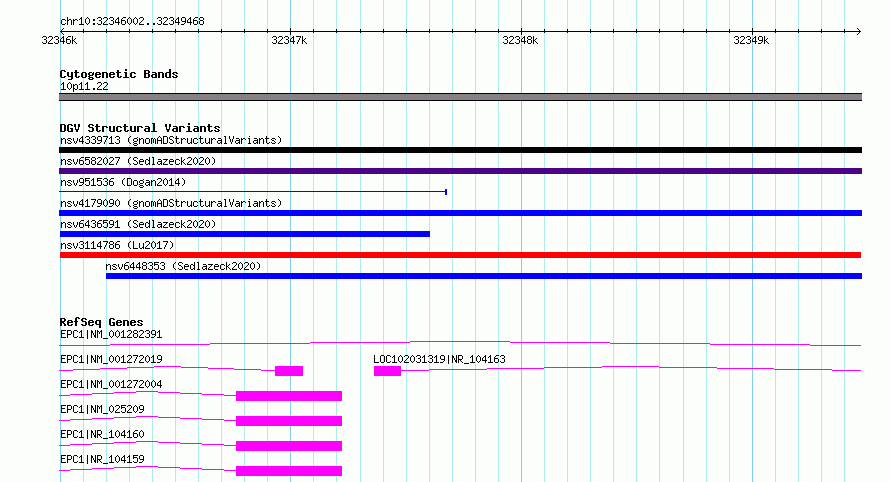Open the EPC1|NR_104159 transcript label
The height and width of the screenshot is (482, 890).
tap(102, 459)
